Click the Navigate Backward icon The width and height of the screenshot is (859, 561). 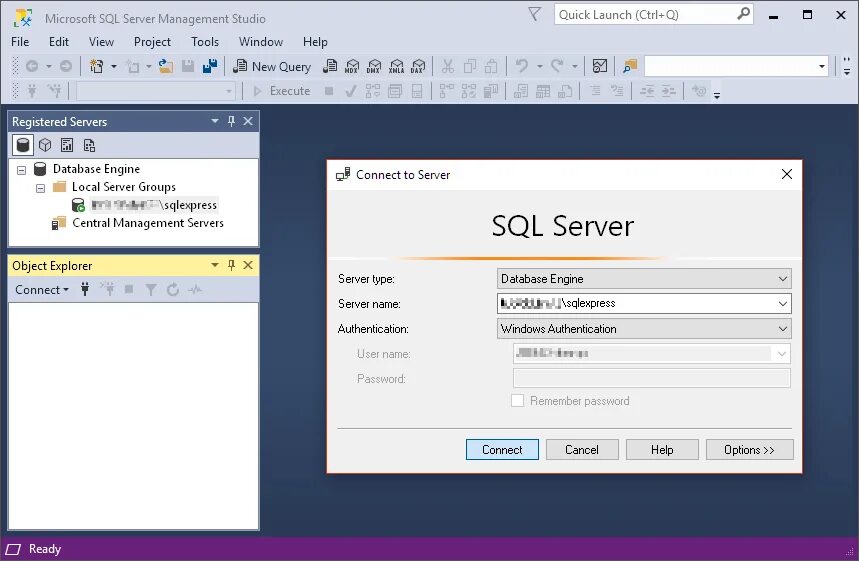32,66
